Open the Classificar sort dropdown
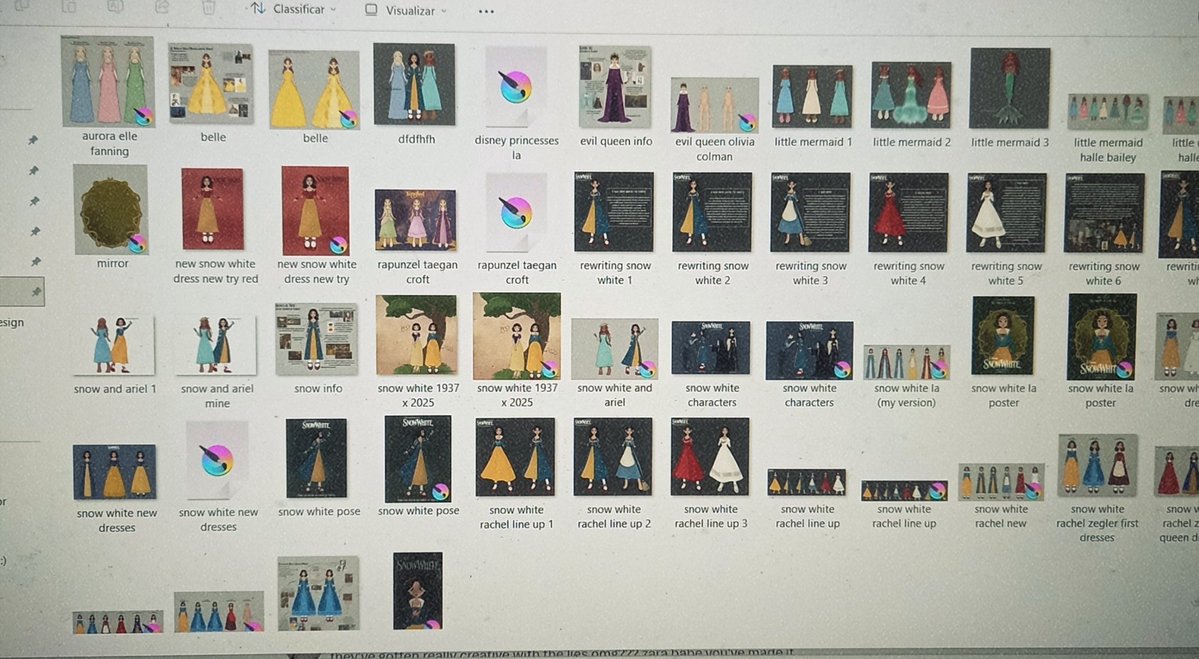This screenshot has width=1199, height=659. tap(294, 9)
